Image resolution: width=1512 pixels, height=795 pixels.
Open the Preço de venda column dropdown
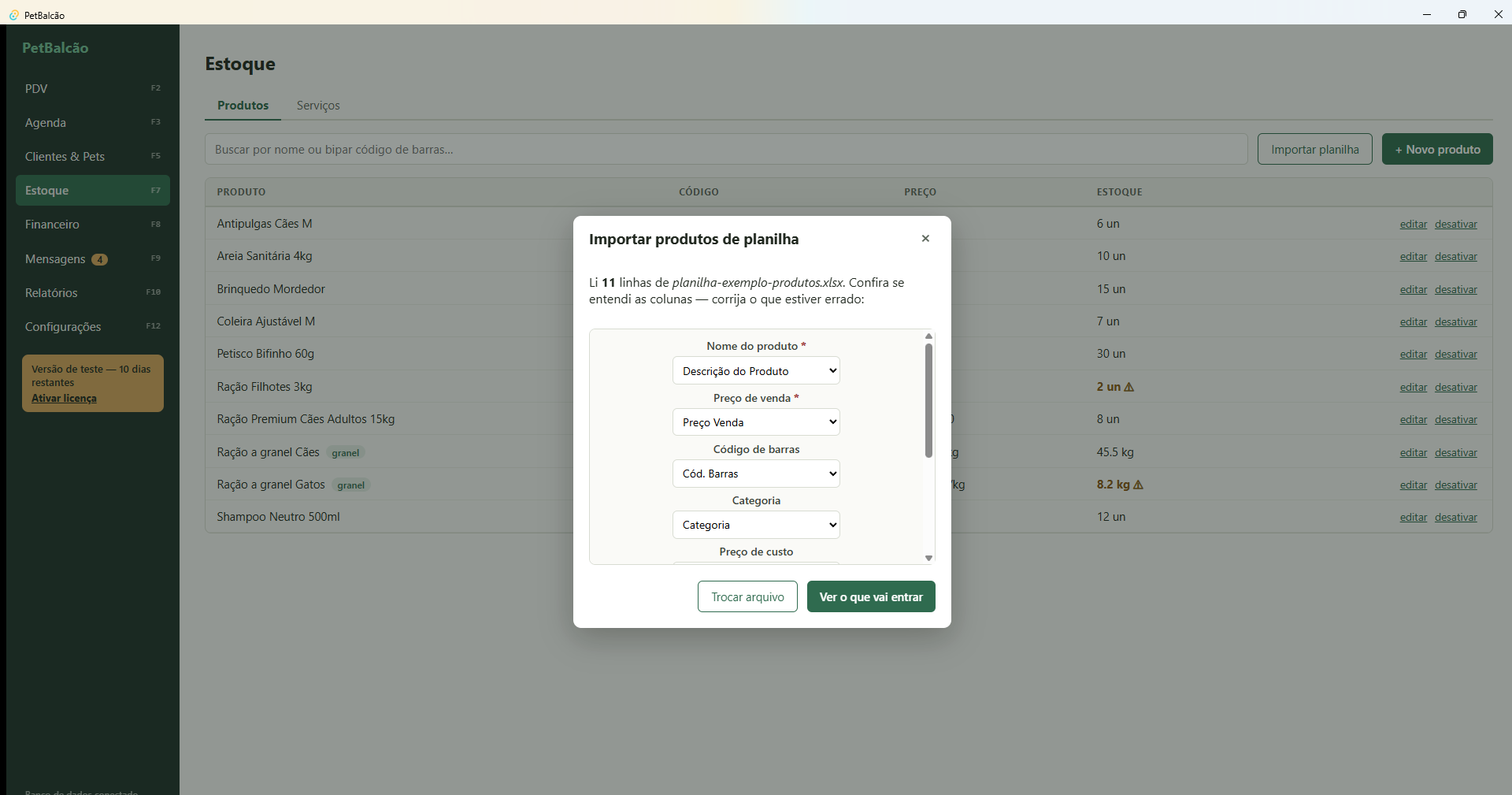click(756, 422)
